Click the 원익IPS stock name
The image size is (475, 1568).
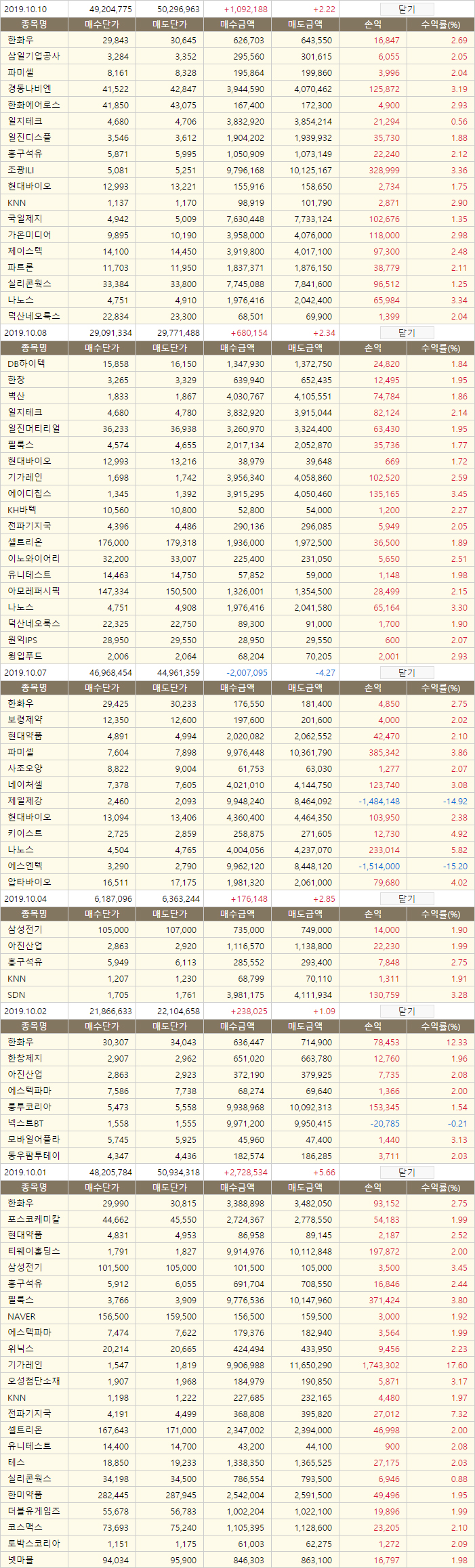click(x=22, y=640)
